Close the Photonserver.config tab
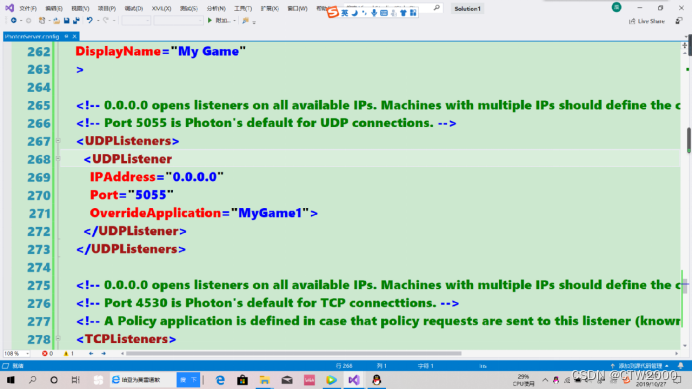 [74, 36]
